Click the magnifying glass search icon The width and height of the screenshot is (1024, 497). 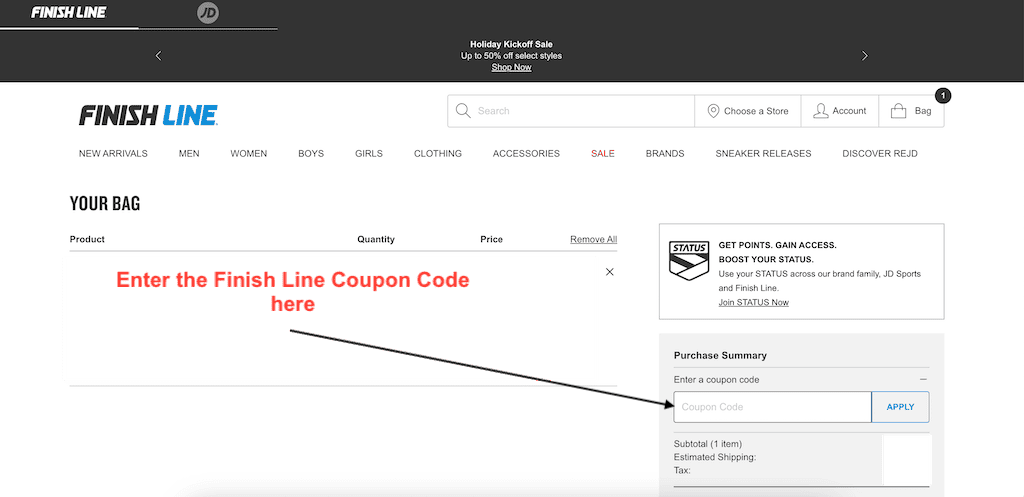coord(463,110)
